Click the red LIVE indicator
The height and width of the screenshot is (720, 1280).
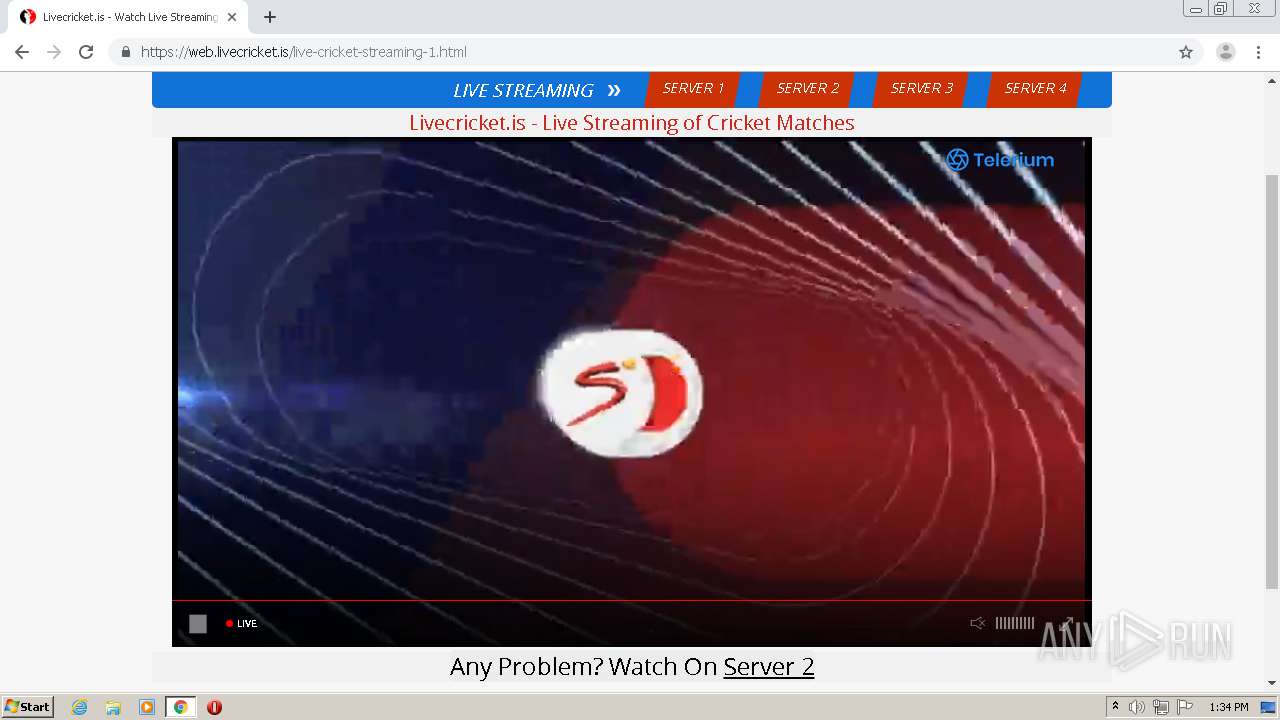pyautogui.click(x=241, y=623)
